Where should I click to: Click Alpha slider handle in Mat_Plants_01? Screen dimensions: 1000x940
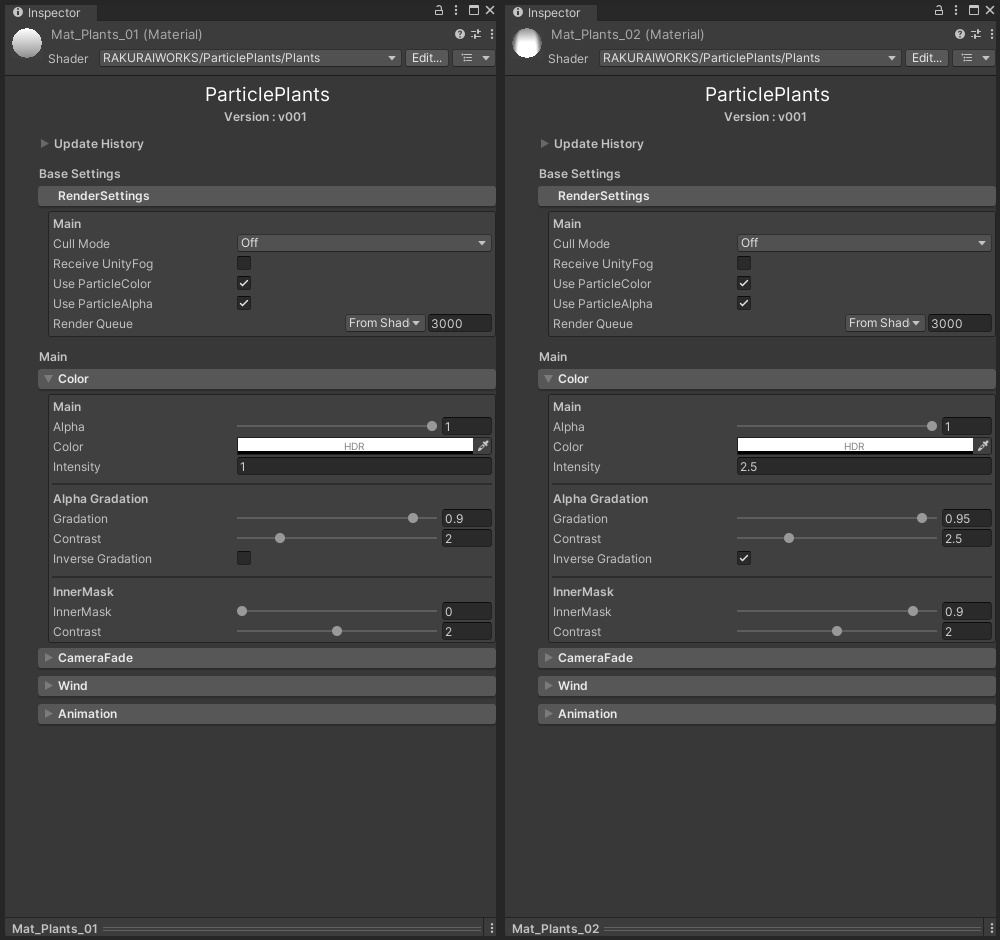click(x=432, y=426)
